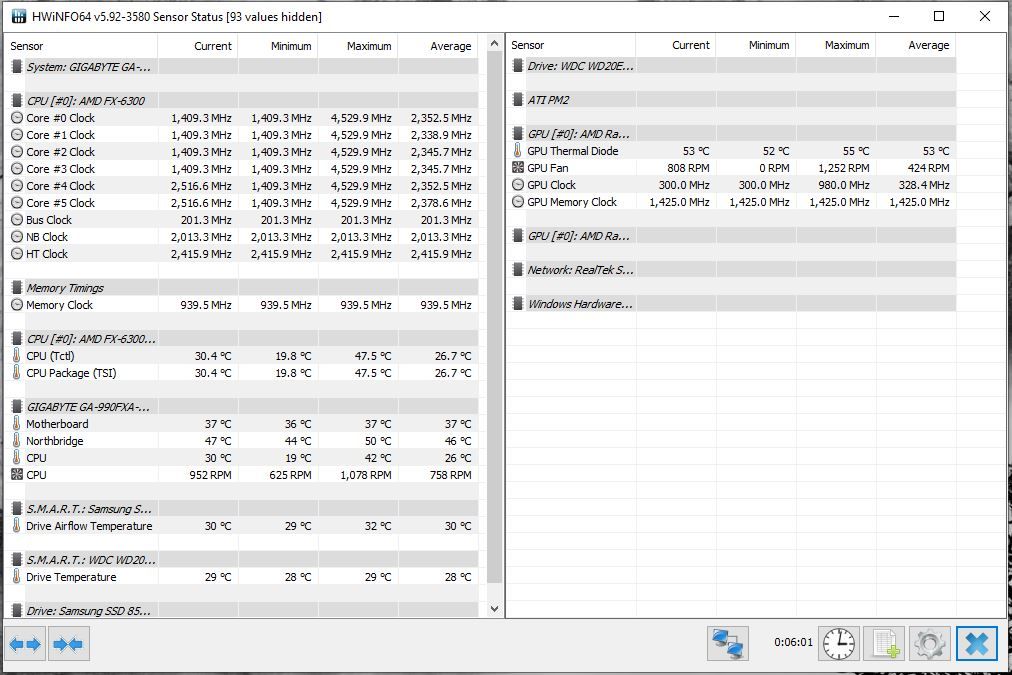Click right panel Average column header
1012x675 pixels.
pos(916,45)
